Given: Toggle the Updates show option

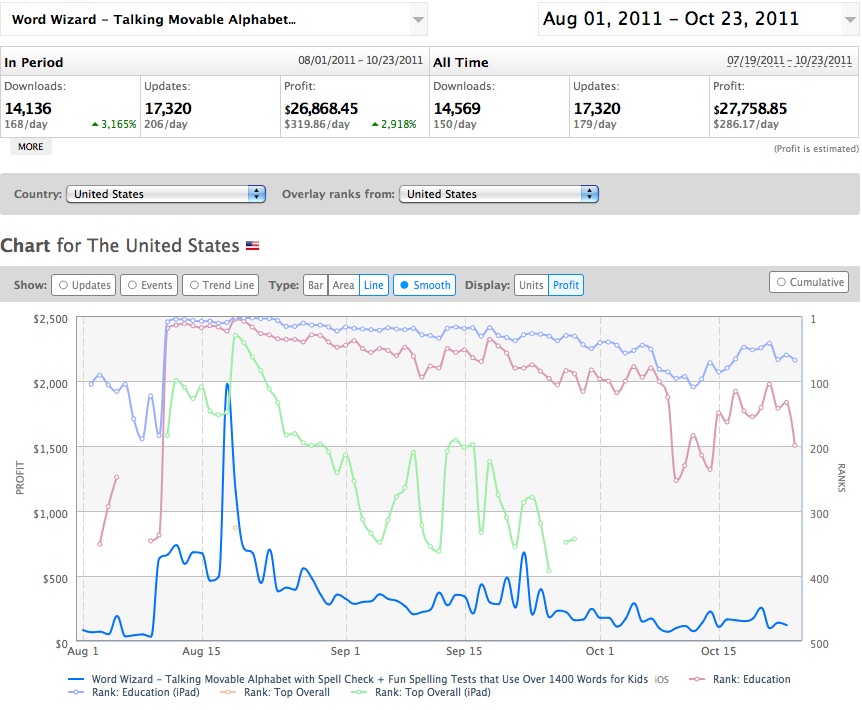Looking at the screenshot, I should [84, 285].
